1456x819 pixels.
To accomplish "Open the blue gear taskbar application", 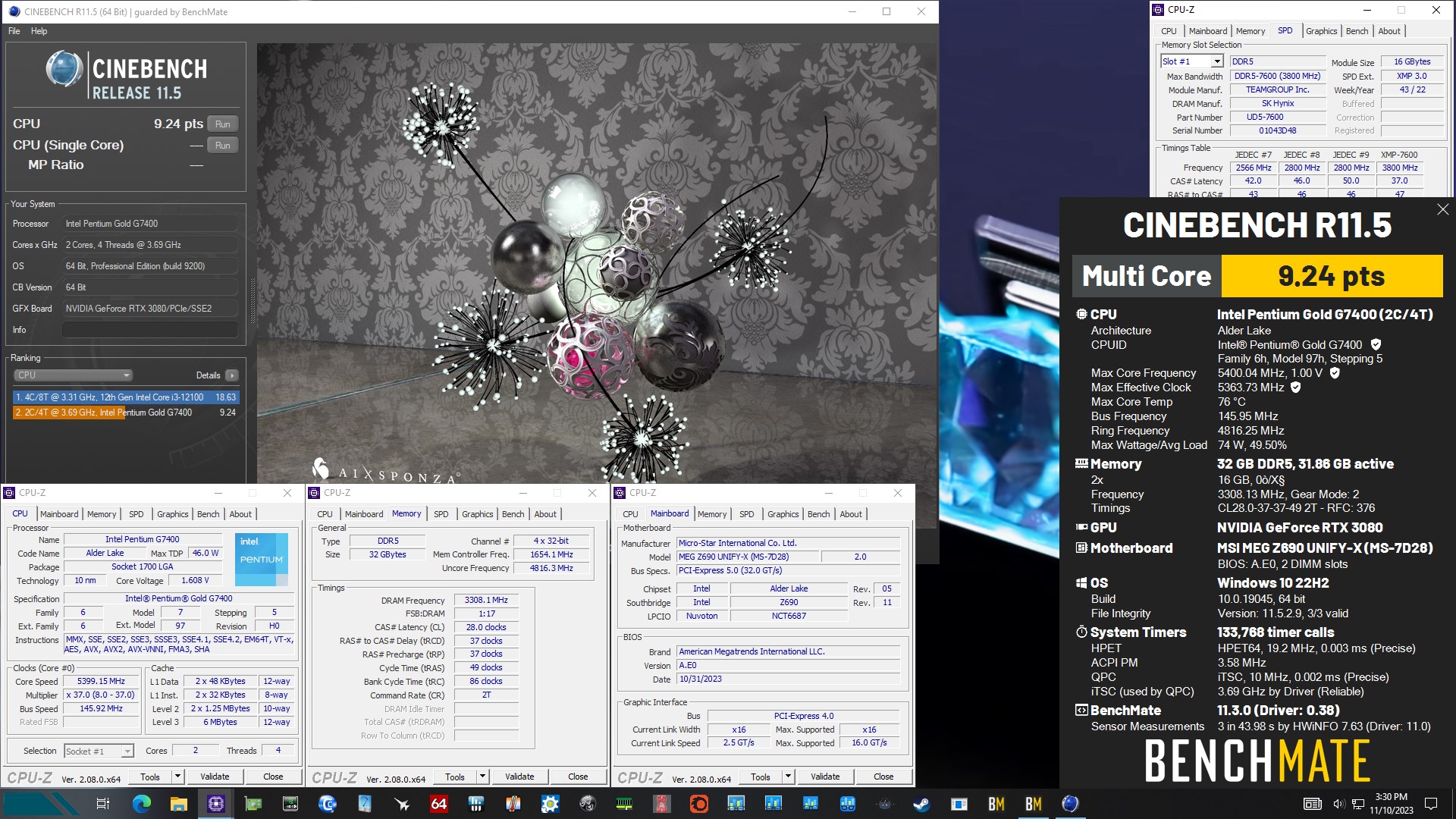I will point(550,804).
